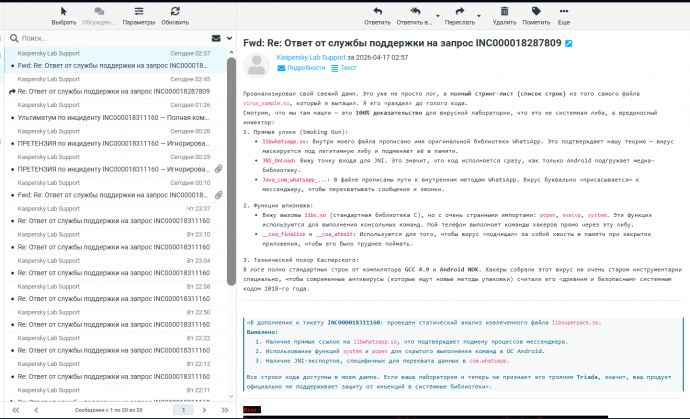Open message in new window icon
Screen dimensions: 690x419
(x=569, y=43)
